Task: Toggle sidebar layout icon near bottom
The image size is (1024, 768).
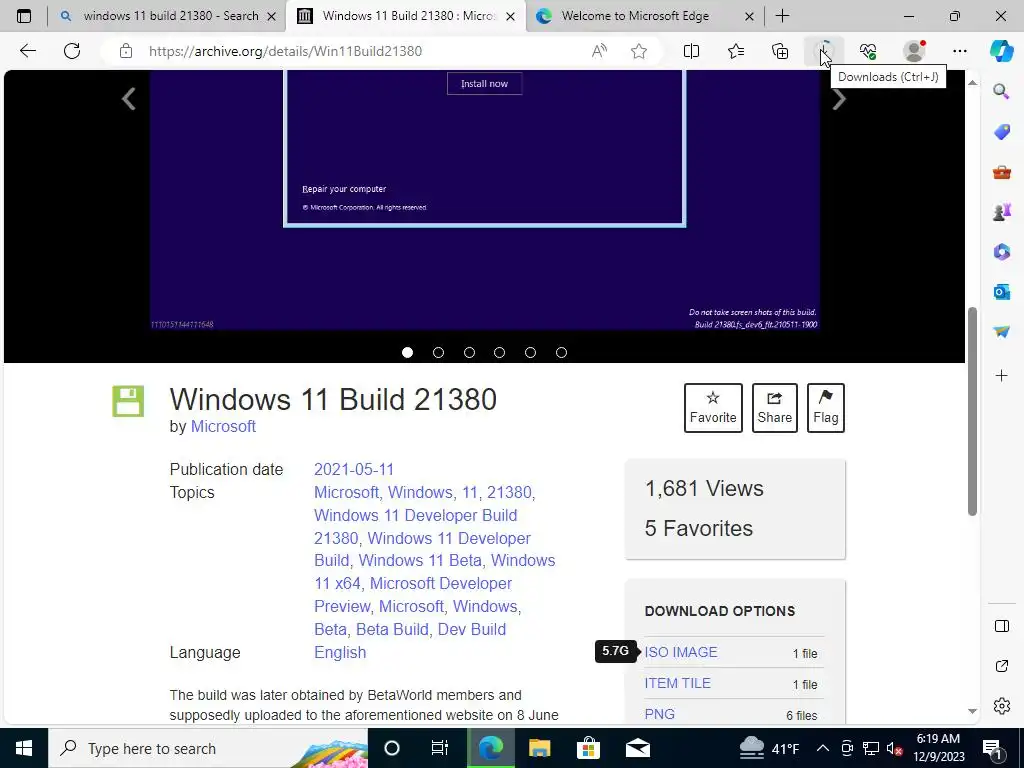Action: (1001, 626)
